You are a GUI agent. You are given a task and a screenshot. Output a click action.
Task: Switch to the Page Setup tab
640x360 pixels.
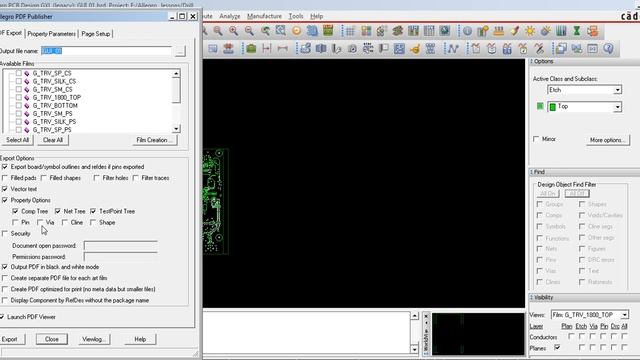click(96, 34)
